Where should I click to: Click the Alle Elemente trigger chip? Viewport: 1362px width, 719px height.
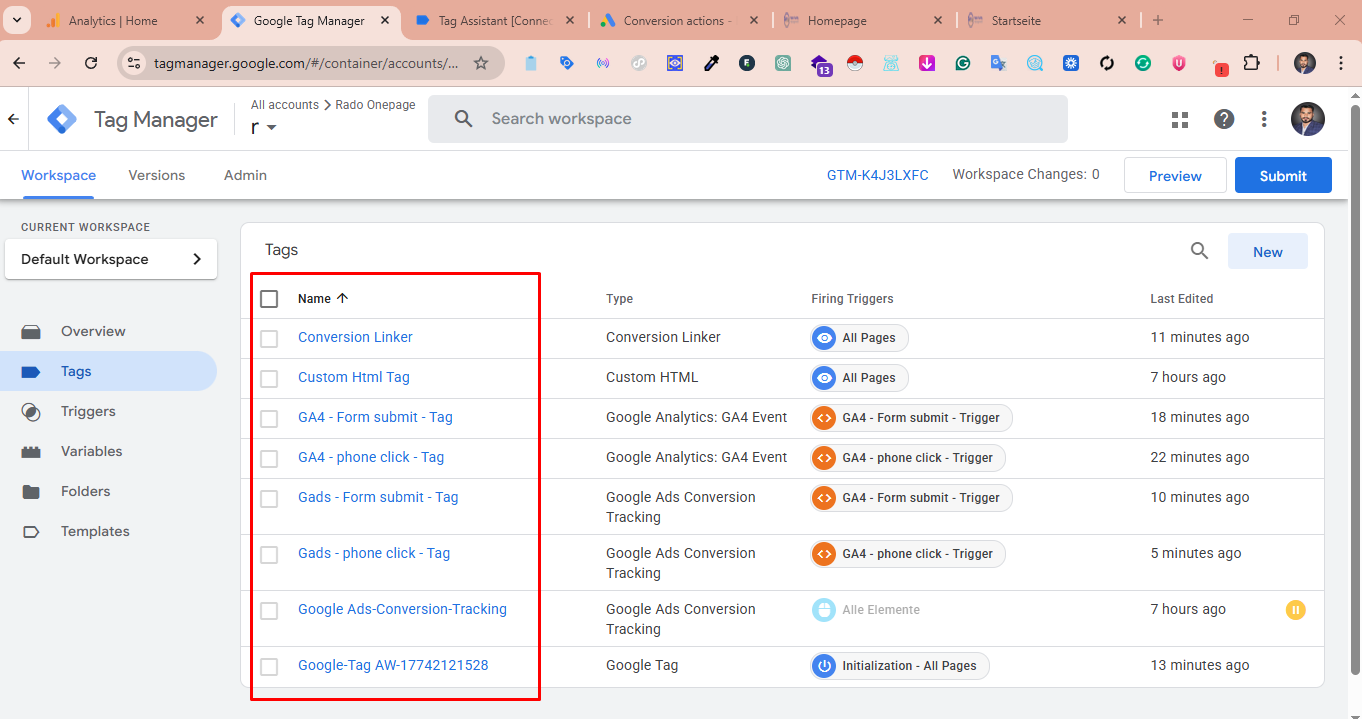[866, 610]
